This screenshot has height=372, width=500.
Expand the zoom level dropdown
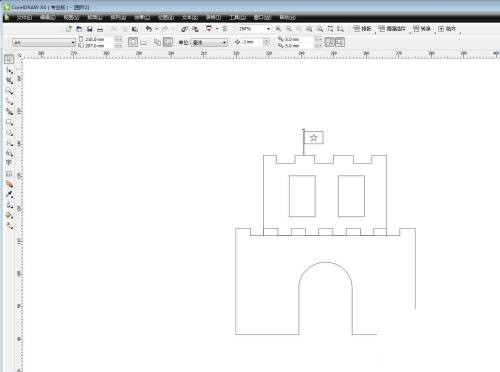[x=268, y=29]
